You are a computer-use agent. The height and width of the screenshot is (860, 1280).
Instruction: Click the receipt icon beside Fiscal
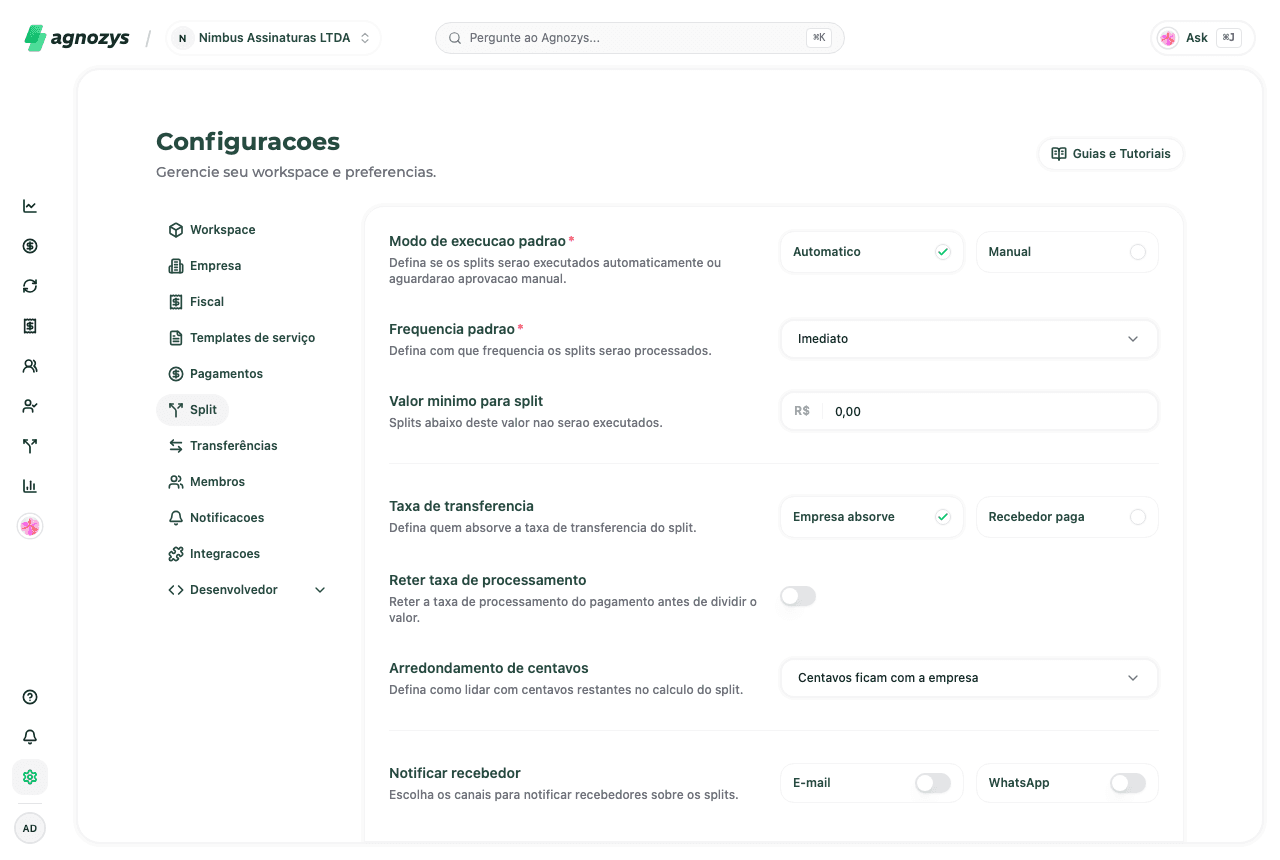point(176,302)
